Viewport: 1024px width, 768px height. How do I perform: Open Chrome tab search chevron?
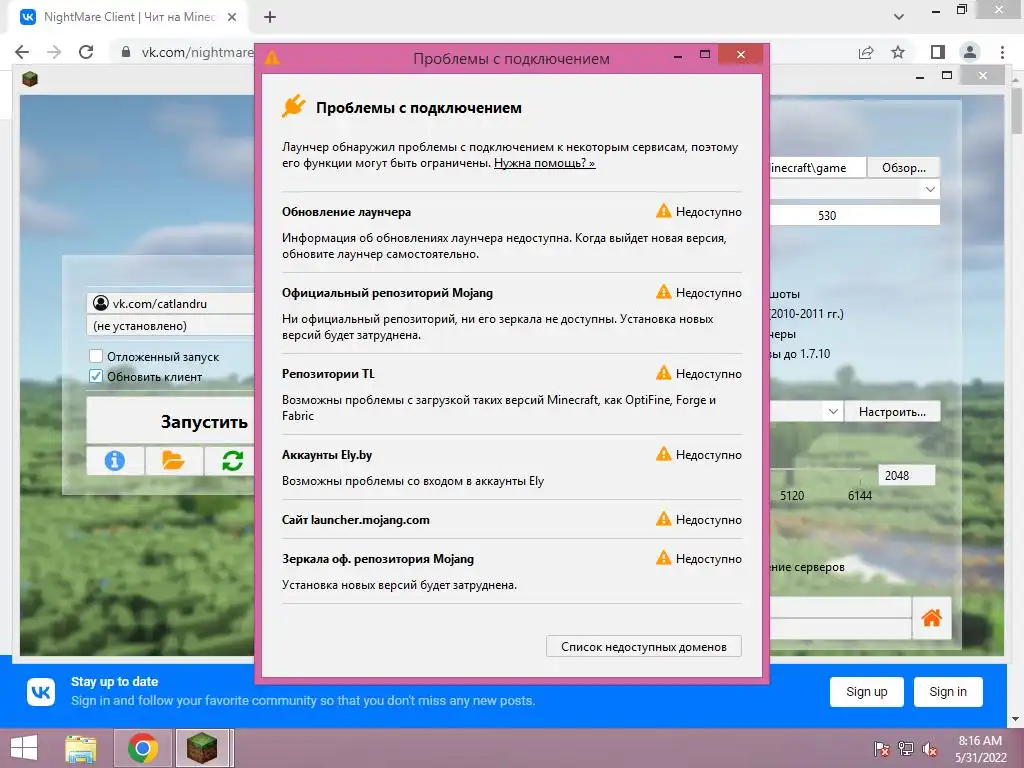(x=899, y=17)
